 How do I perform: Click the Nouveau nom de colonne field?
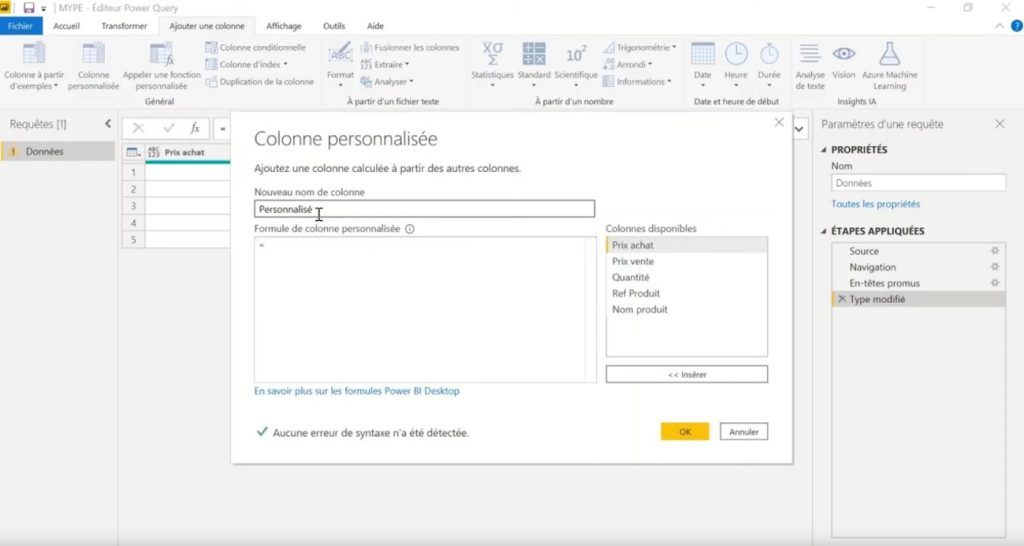[424, 209]
